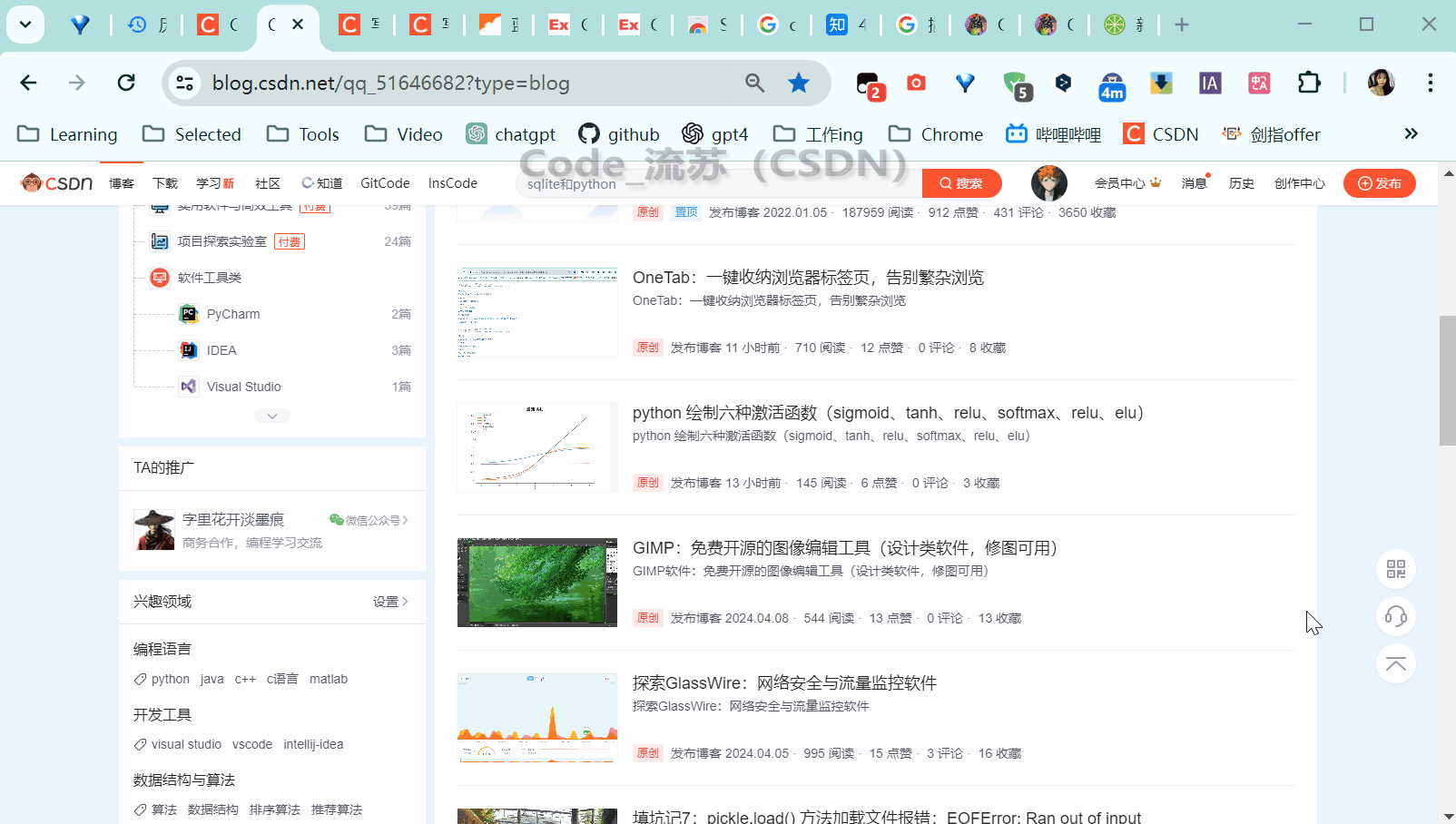Open Tools bookmarks folder
The height and width of the screenshot is (824, 1456).
click(x=303, y=134)
